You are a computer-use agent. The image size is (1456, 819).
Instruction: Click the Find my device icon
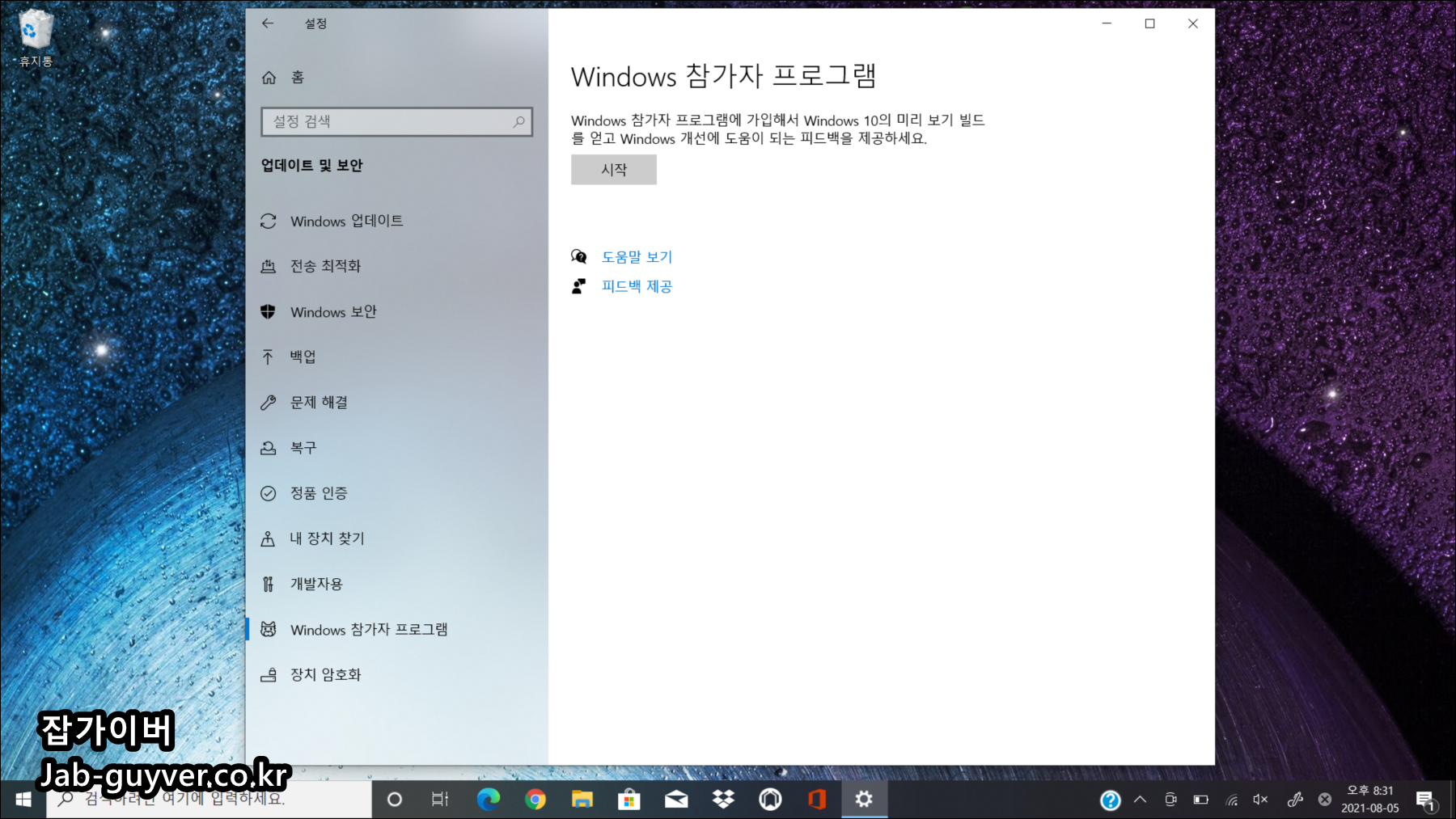coord(269,538)
